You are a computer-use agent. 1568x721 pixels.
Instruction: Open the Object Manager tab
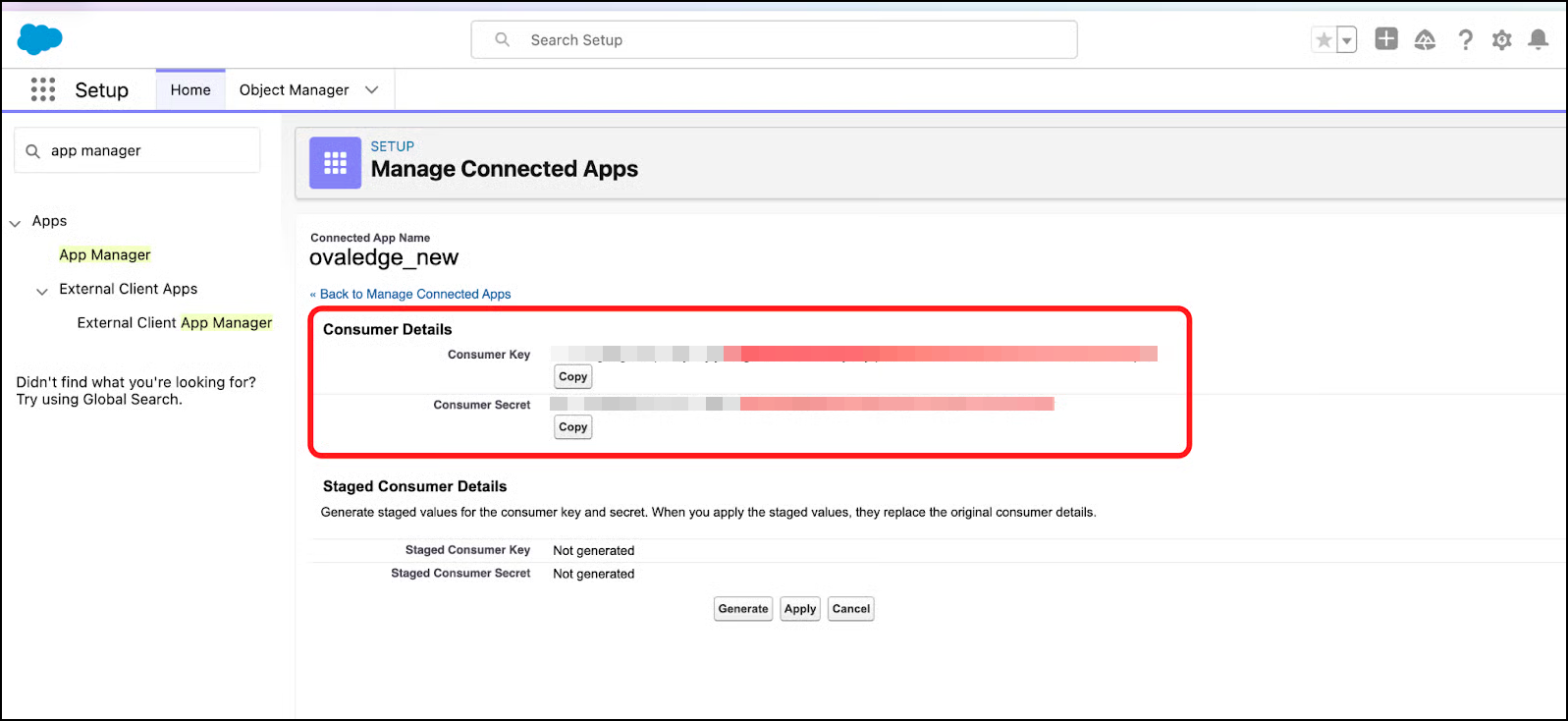click(x=294, y=89)
